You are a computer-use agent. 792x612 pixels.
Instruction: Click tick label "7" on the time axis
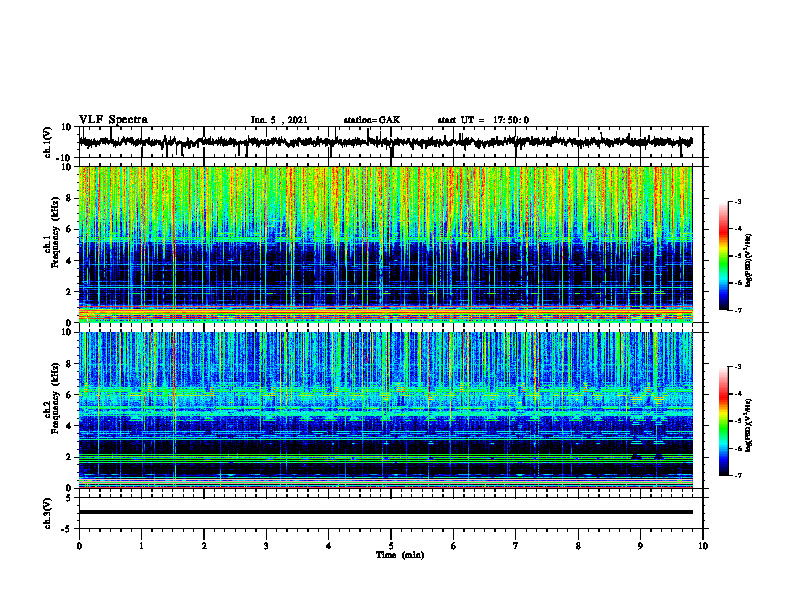pos(516,546)
